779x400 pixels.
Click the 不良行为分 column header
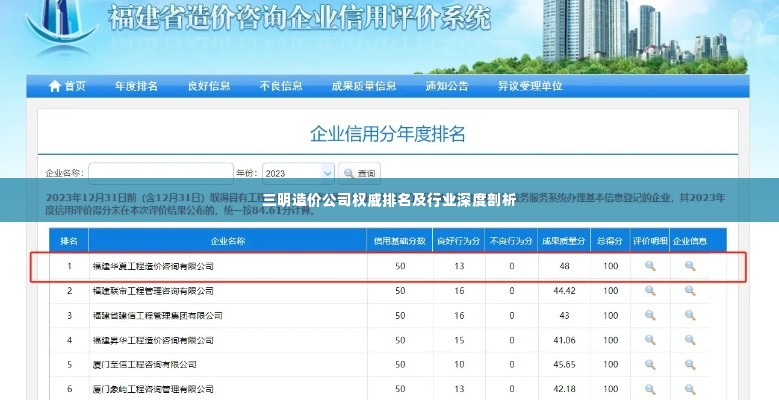(x=512, y=241)
